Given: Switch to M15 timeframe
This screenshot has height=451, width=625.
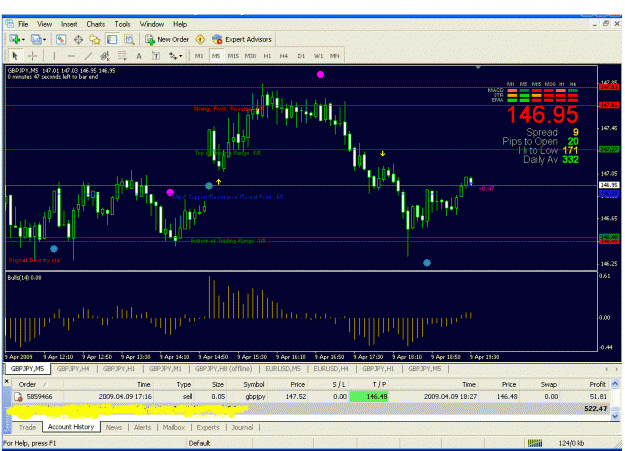Looking at the screenshot, I should (233, 56).
